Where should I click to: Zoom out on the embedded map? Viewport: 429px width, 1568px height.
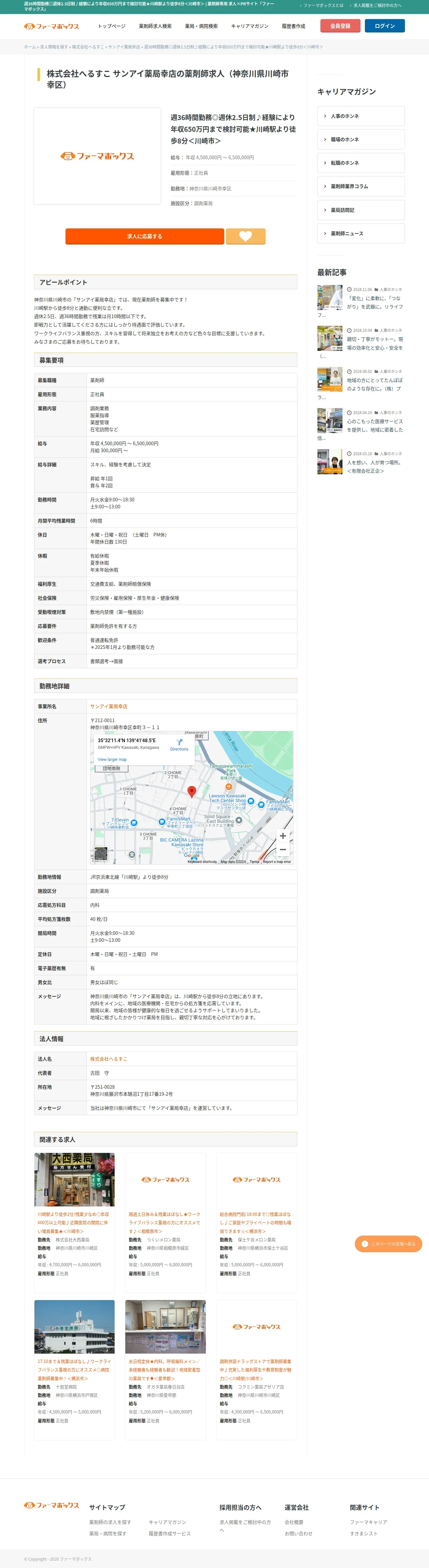283,850
